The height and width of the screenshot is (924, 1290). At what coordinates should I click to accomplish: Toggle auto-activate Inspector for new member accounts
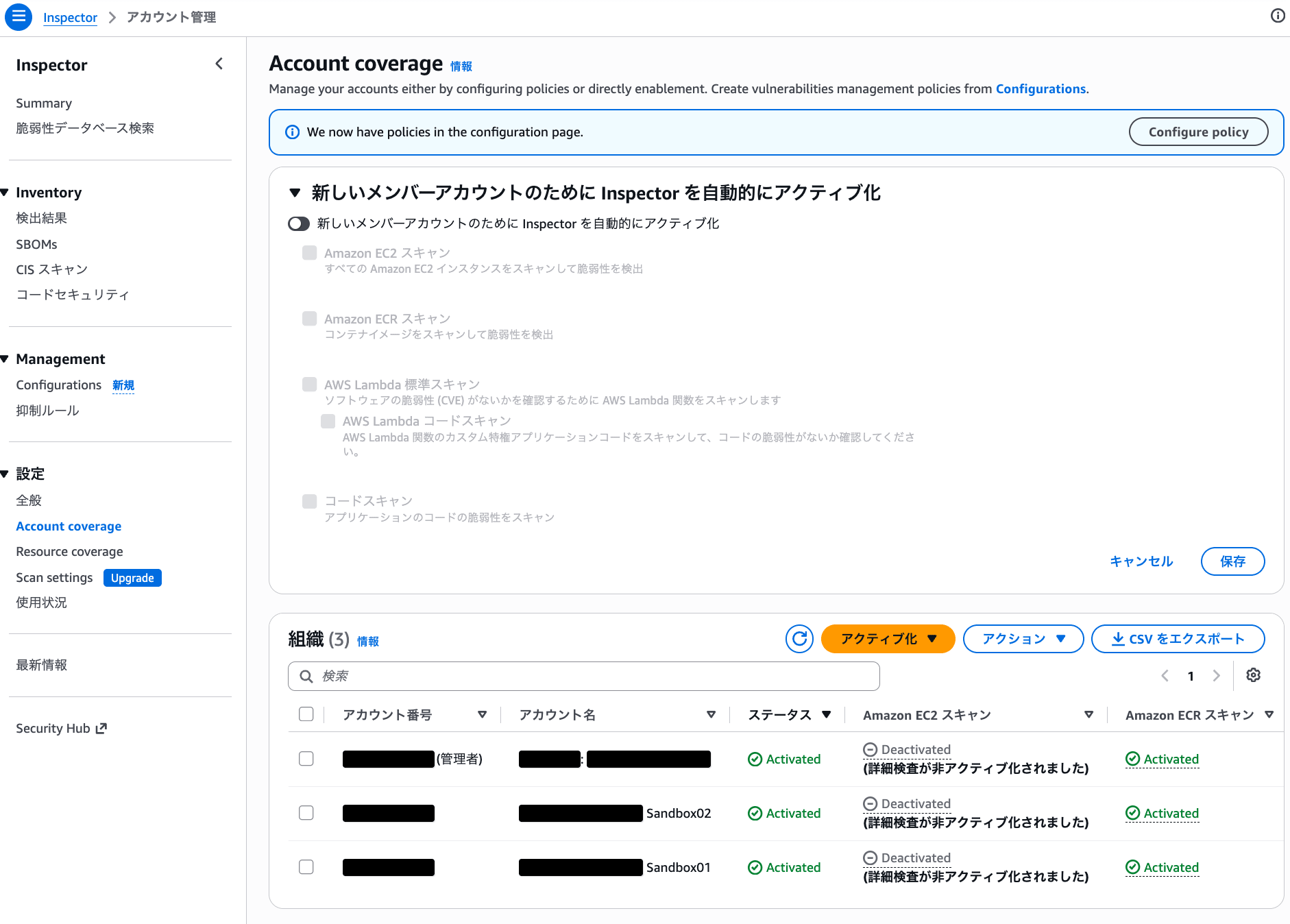click(299, 223)
